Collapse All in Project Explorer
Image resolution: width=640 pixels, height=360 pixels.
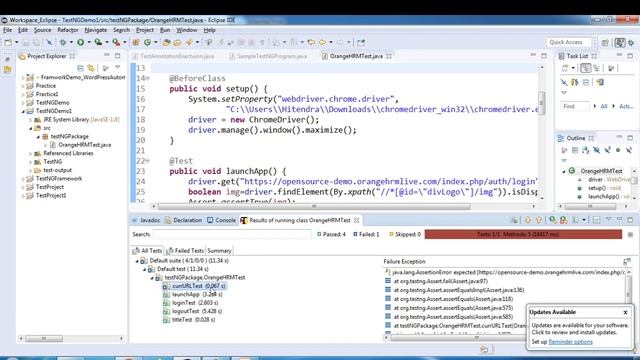tap(80, 68)
